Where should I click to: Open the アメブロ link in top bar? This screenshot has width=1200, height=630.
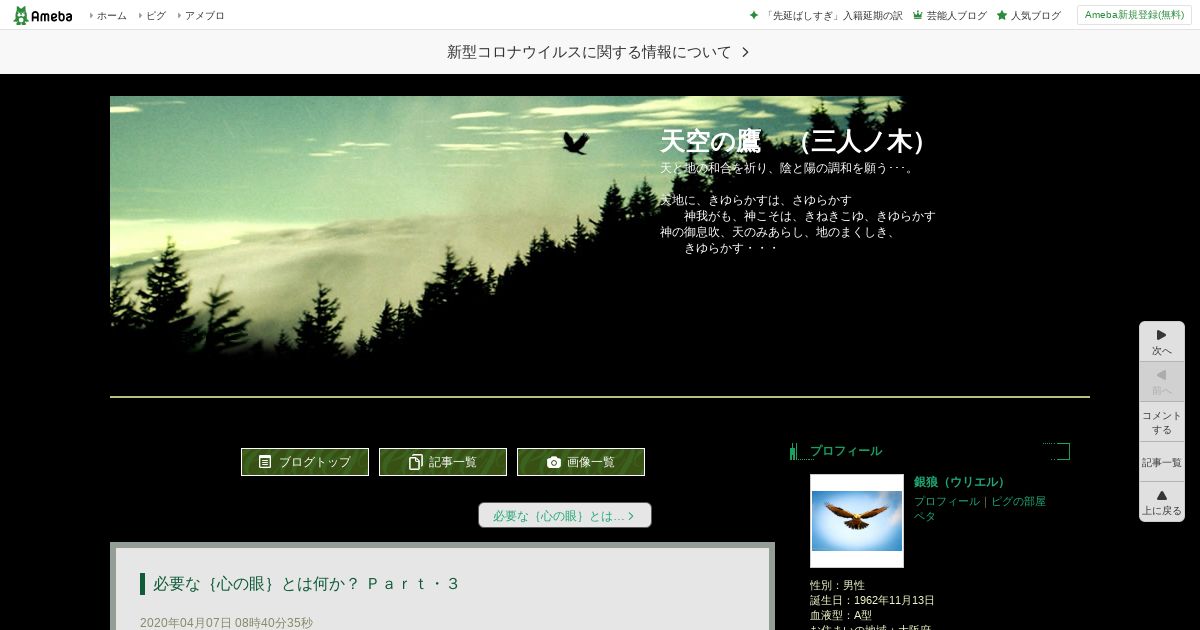coord(204,15)
